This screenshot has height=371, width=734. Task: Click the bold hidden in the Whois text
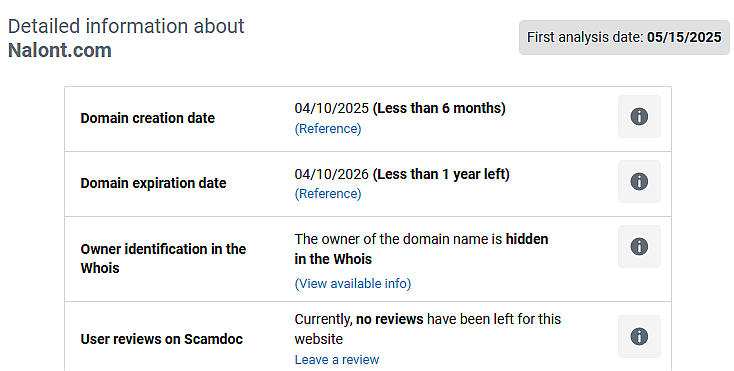click(421, 249)
